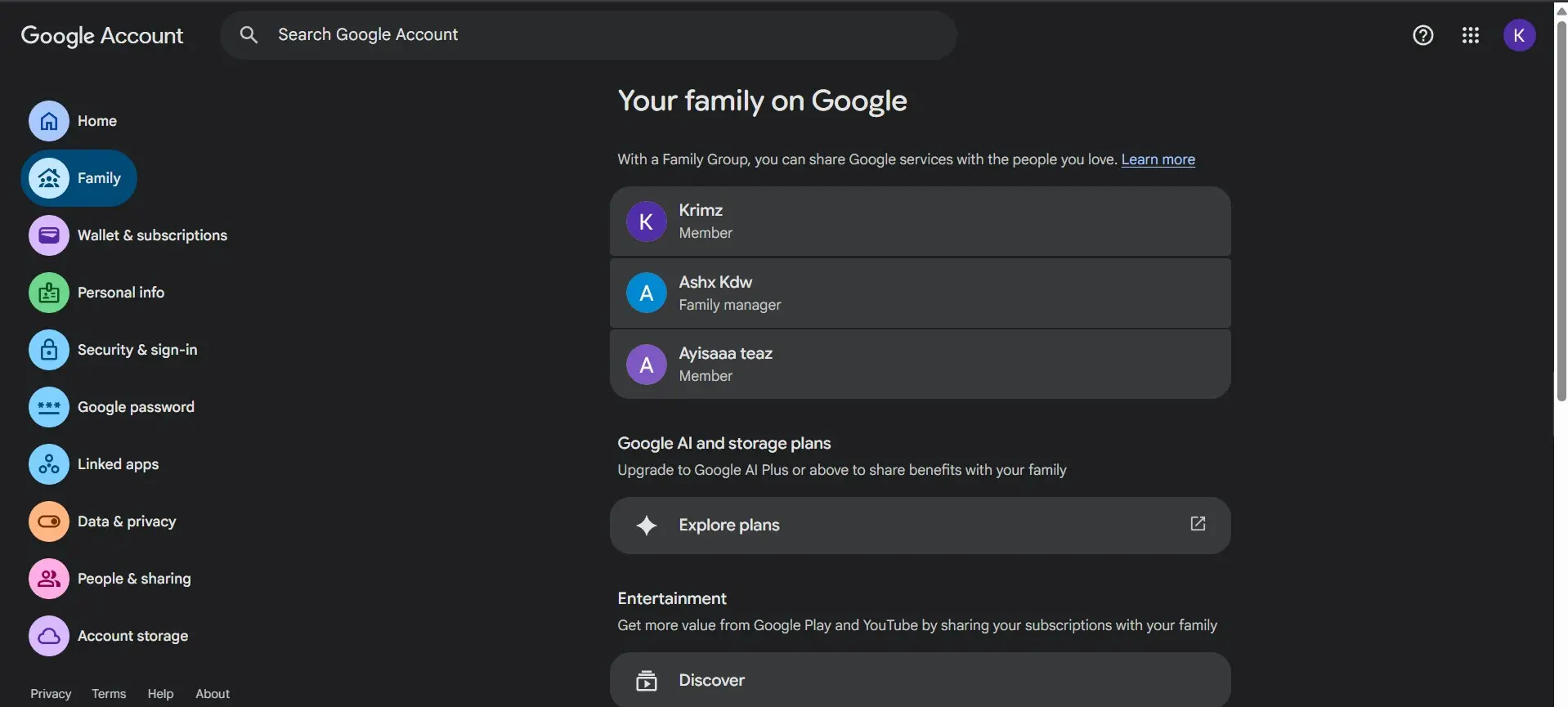Click the Data & privacy toggle icon
The image size is (1568, 707).
pos(49,521)
